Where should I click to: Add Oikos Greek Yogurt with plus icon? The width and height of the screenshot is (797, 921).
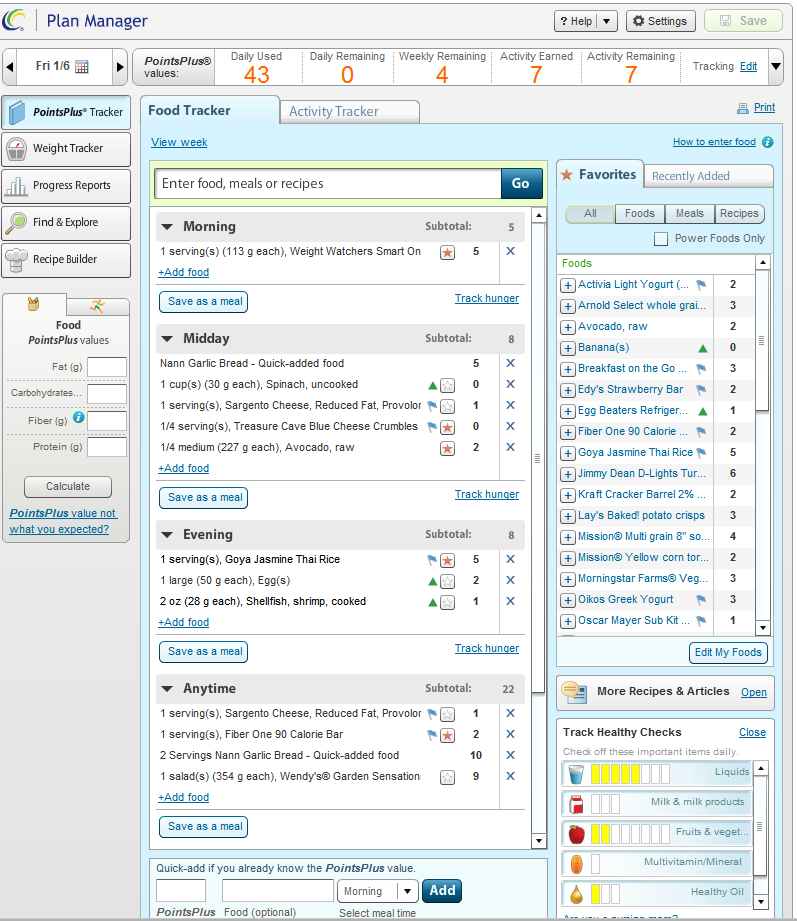coord(567,600)
